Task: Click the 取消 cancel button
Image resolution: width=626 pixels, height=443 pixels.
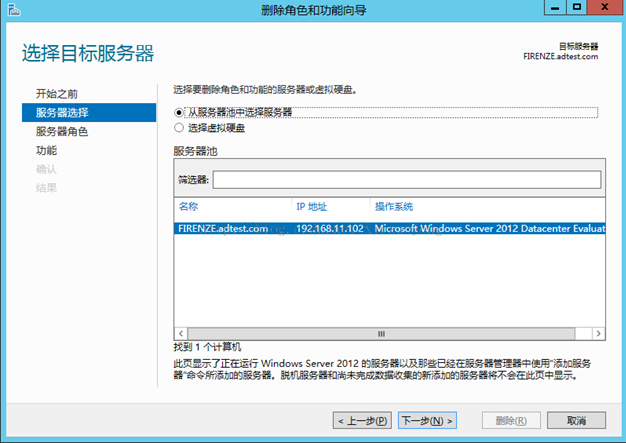Action: point(576,421)
